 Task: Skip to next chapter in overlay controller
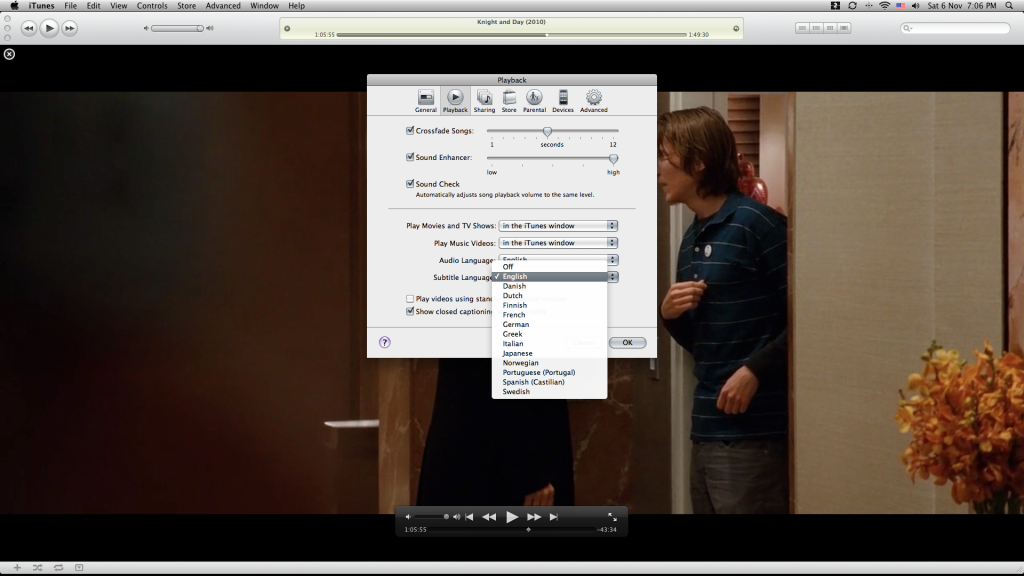coord(554,517)
